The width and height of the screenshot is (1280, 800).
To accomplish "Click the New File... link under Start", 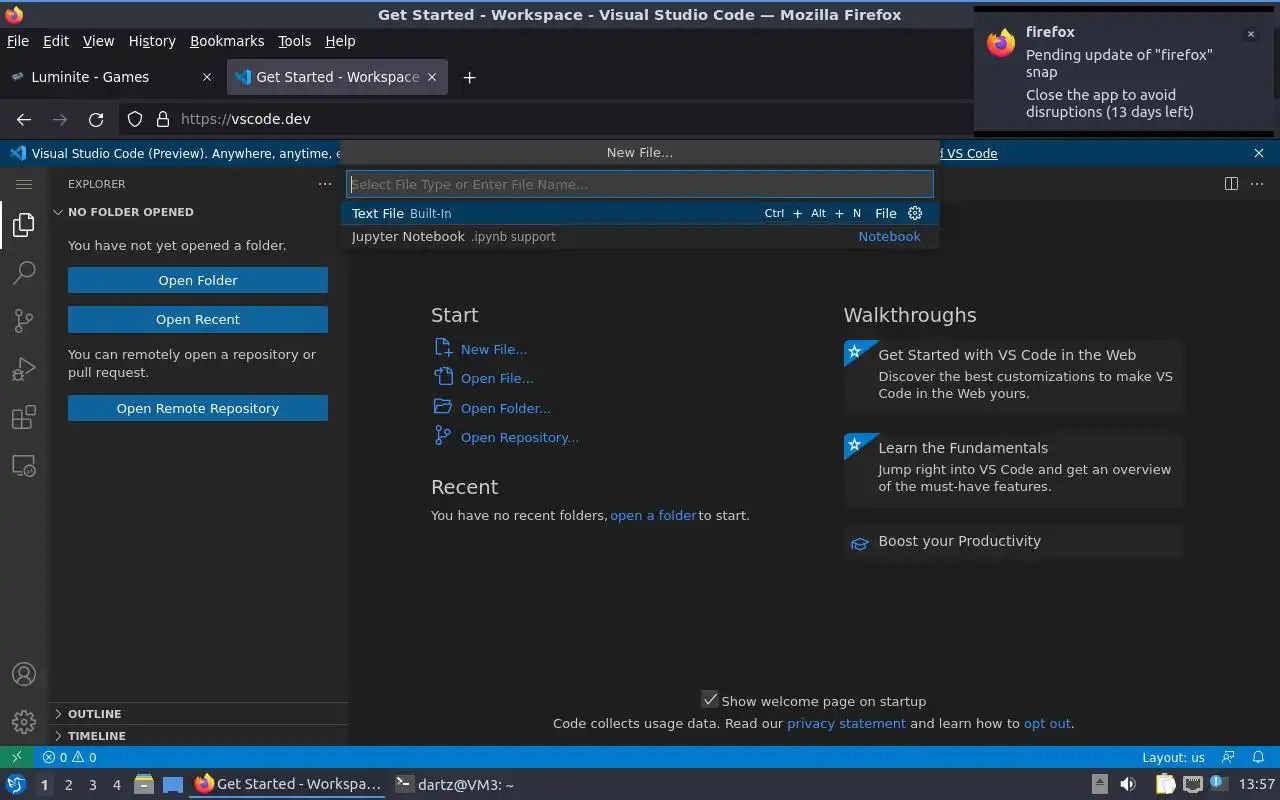I will pos(494,349).
